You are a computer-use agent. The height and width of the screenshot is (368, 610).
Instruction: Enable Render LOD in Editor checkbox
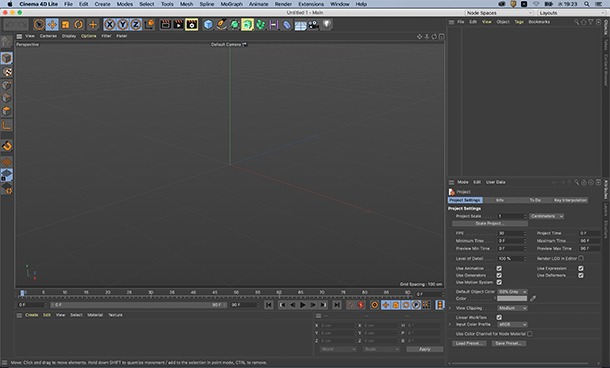click(x=581, y=258)
